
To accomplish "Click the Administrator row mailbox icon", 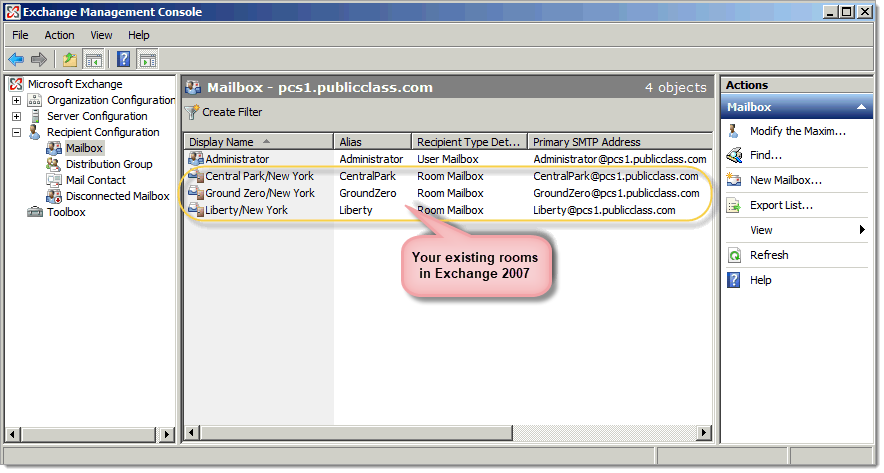I will pyautogui.click(x=196, y=159).
